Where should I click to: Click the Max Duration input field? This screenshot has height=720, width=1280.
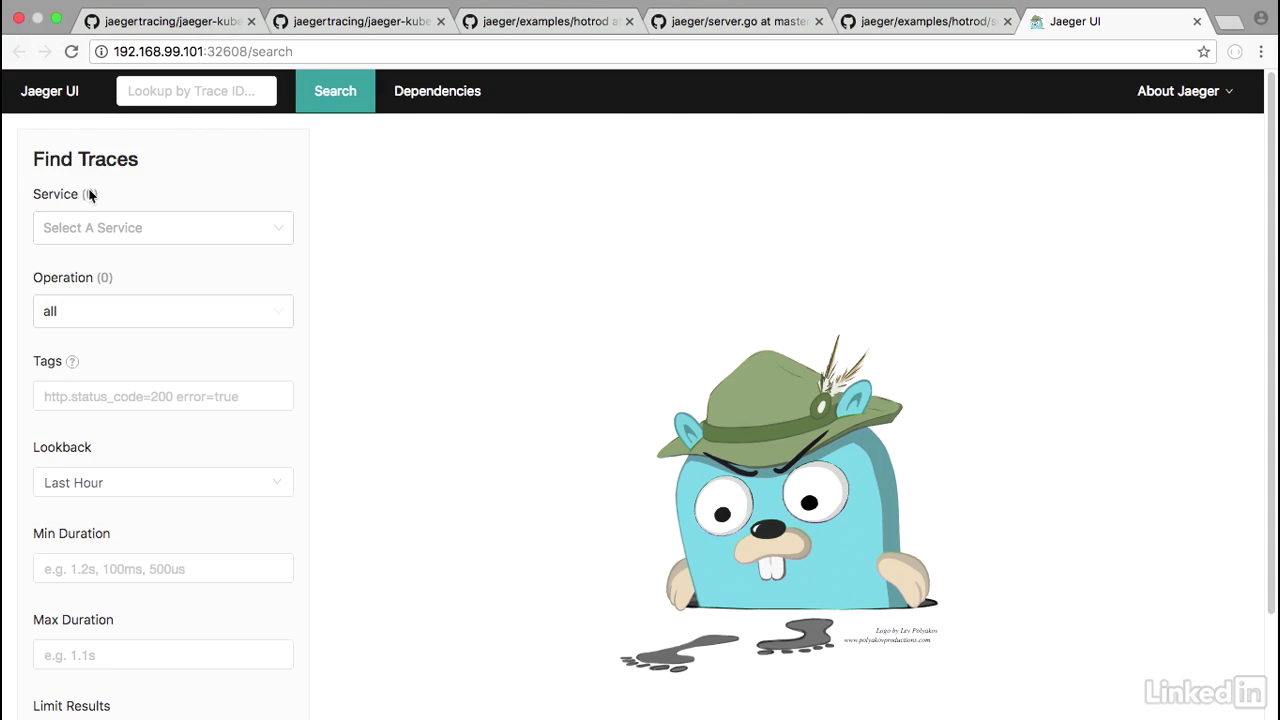pyautogui.click(x=163, y=654)
